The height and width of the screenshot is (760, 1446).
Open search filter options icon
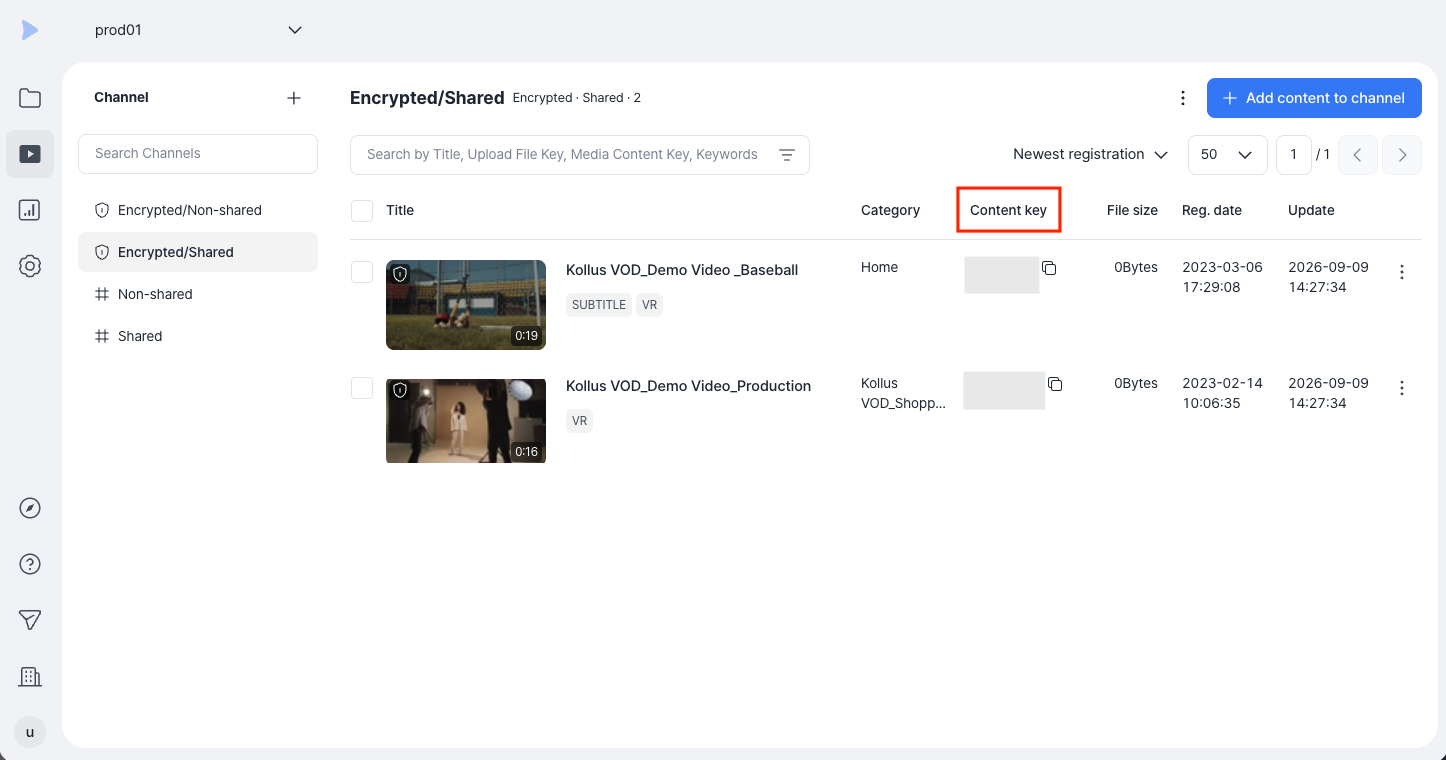pos(787,155)
